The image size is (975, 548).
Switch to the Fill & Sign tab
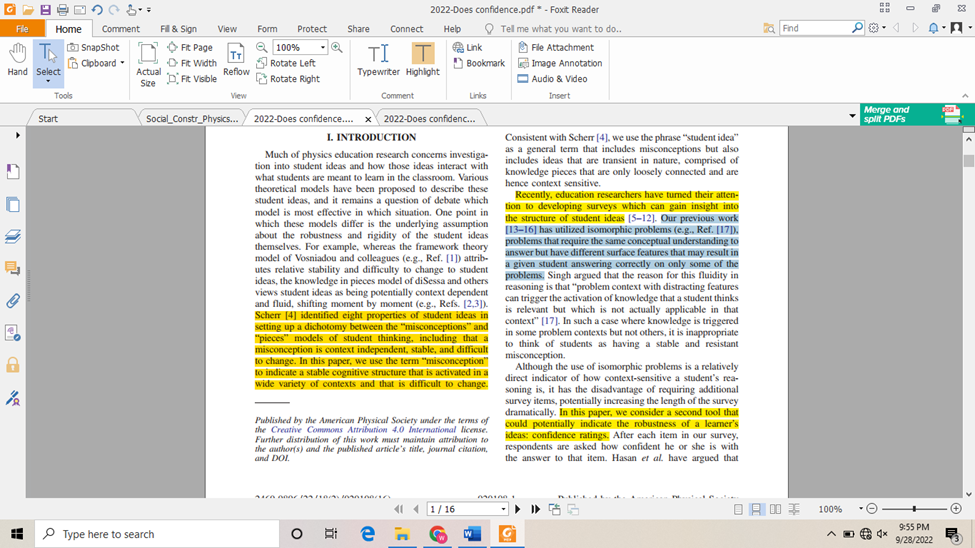coord(178,29)
